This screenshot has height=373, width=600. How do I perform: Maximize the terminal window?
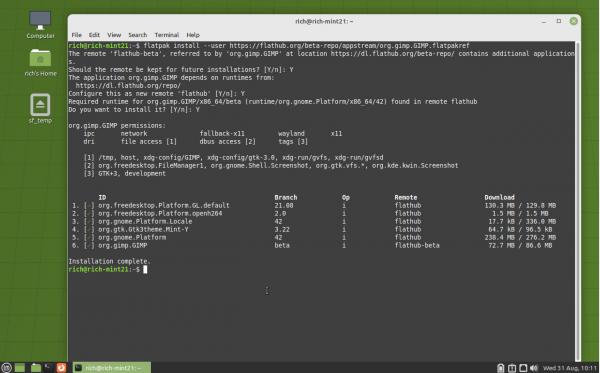tap(559, 21)
